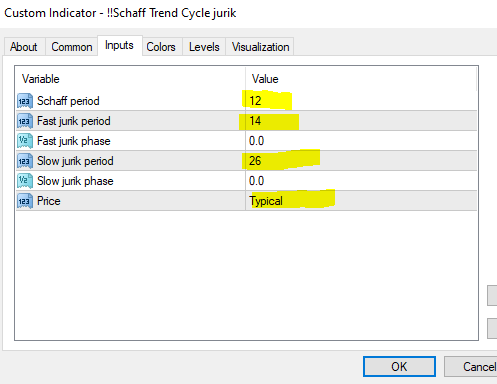Image resolution: width=497 pixels, height=384 pixels.
Task: Switch to the Common tab
Action: pyautogui.click(x=72, y=47)
